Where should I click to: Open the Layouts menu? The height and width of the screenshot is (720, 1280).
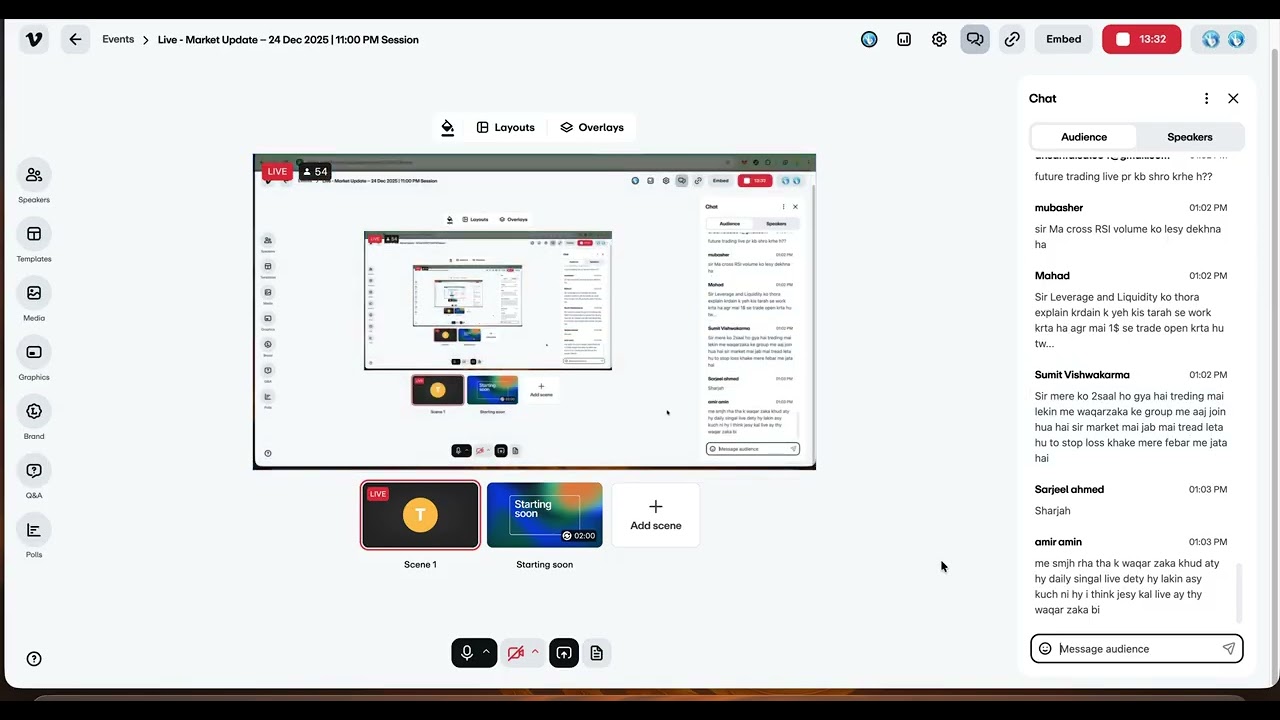pyautogui.click(x=505, y=127)
